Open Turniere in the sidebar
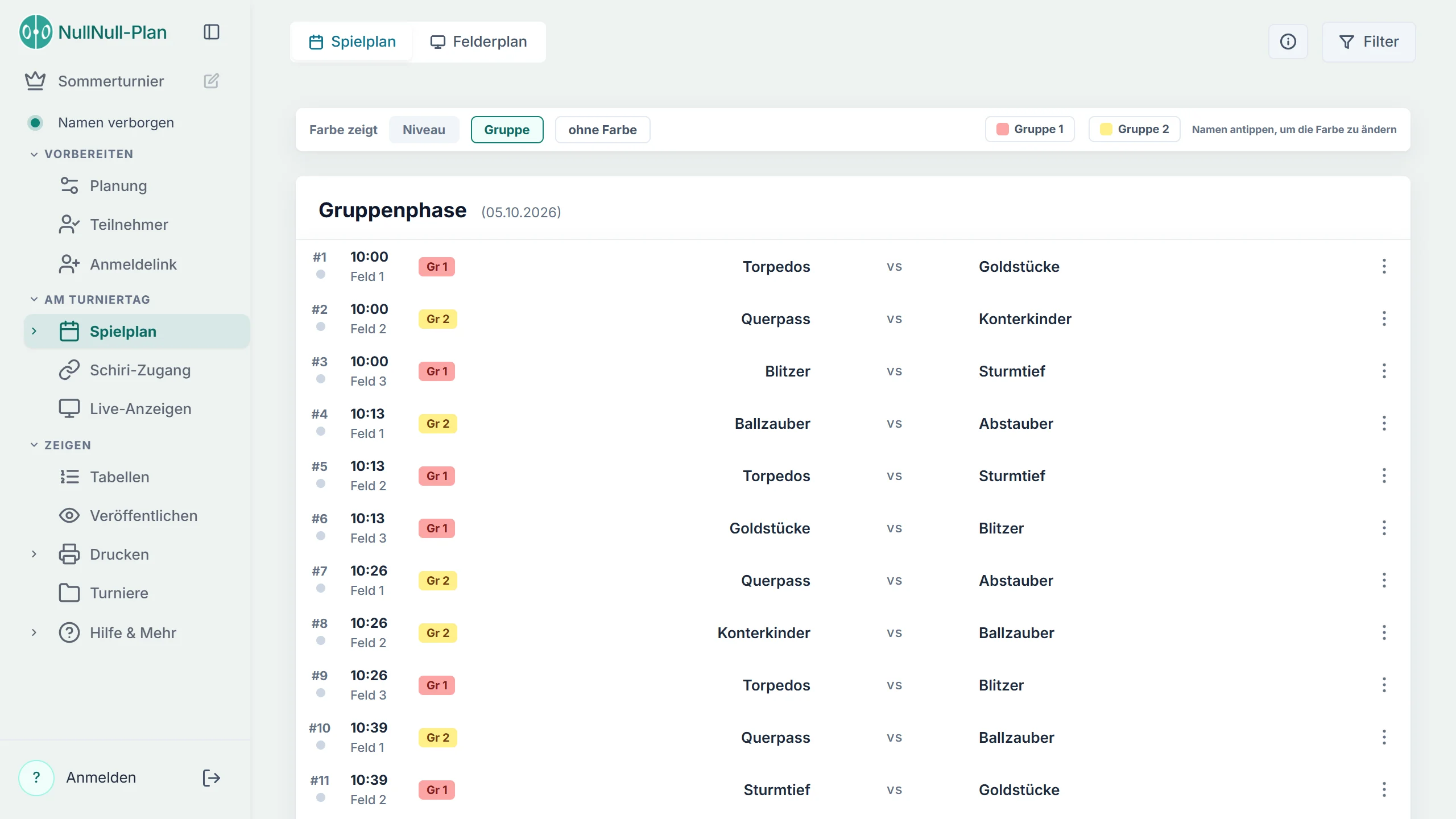The image size is (1456, 819). click(136, 593)
